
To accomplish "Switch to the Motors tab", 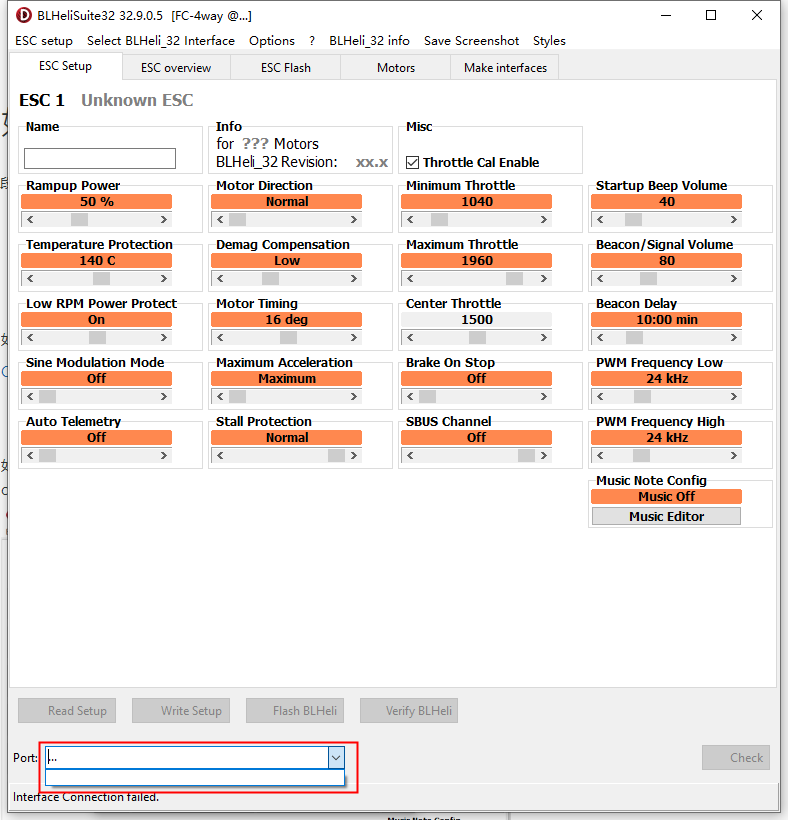I will point(396,68).
